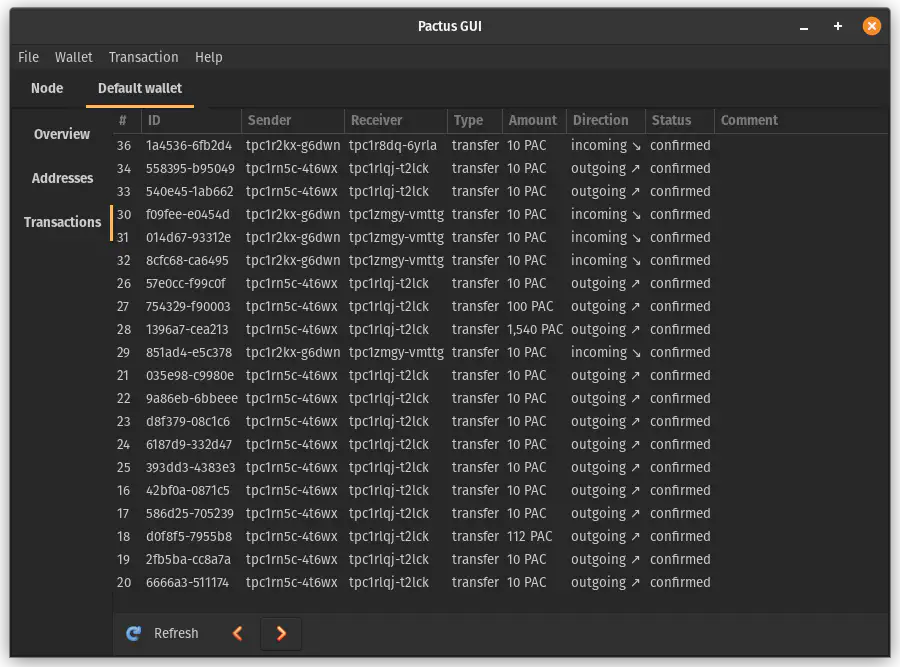Viewport: 900px width, 667px height.
Task: Open the Transaction menu
Action: tap(143, 57)
